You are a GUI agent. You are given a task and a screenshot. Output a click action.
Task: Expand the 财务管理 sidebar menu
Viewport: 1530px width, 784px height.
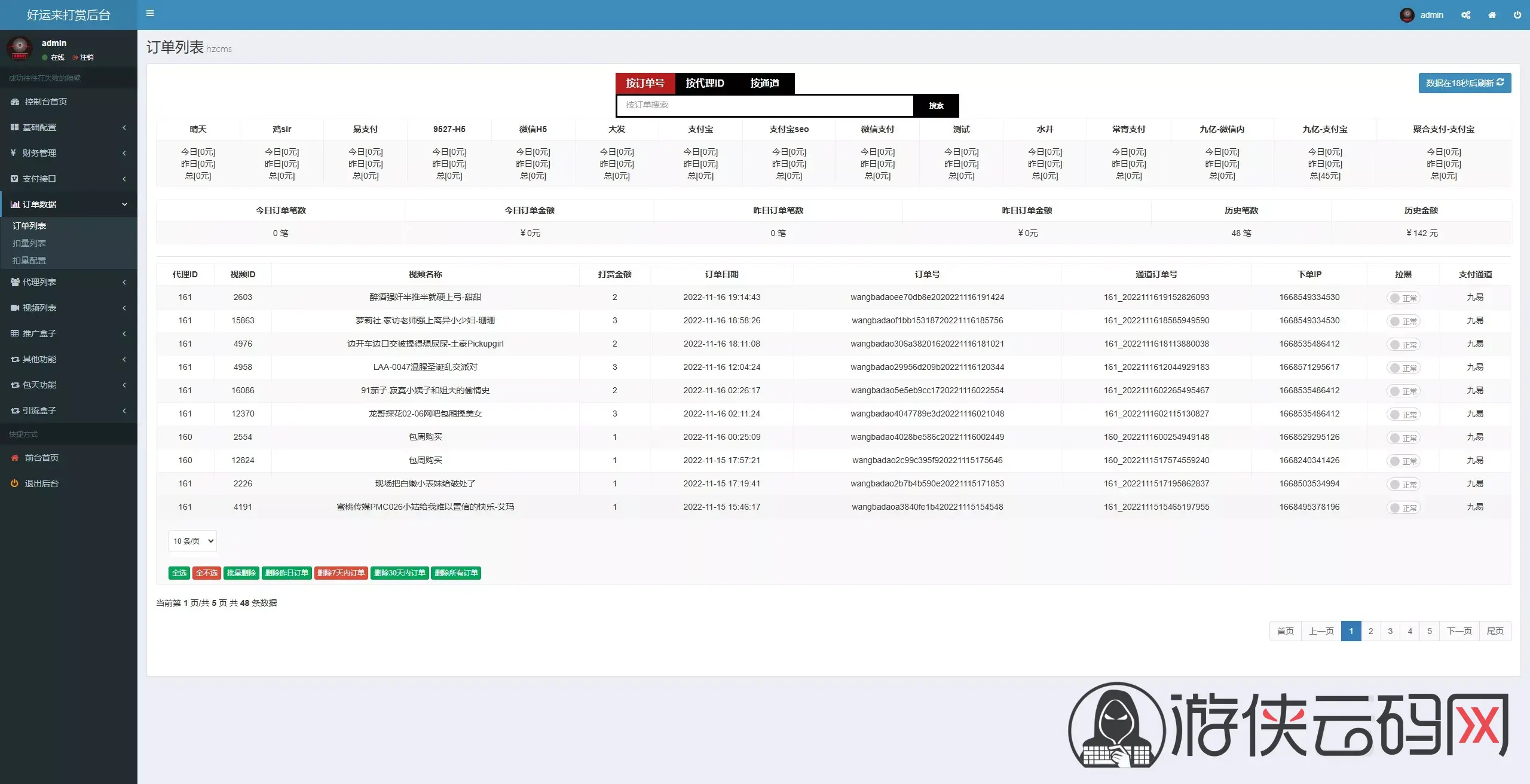(69, 153)
